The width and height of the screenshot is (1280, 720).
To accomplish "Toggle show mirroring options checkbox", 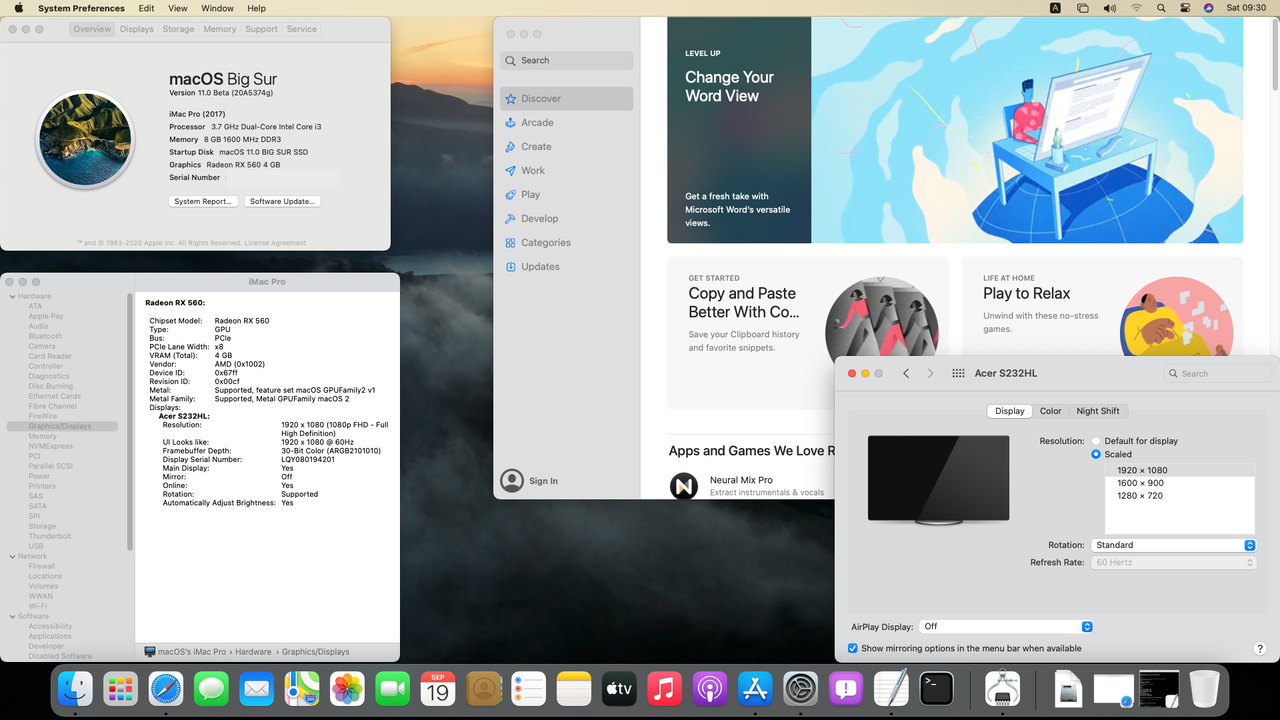I will pyautogui.click(x=853, y=648).
